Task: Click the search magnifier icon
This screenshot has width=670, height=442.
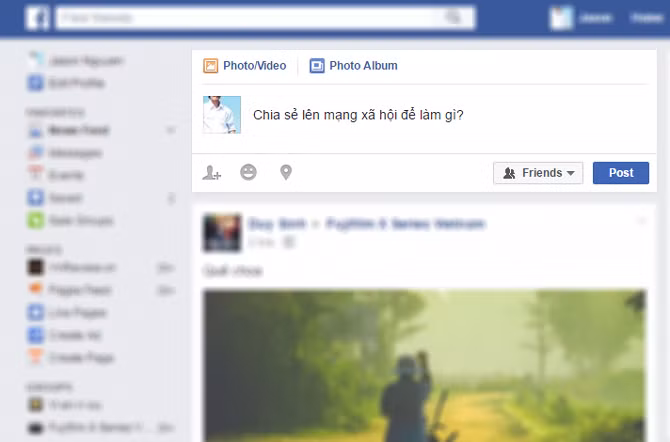Action: pyautogui.click(x=455, y=17)
